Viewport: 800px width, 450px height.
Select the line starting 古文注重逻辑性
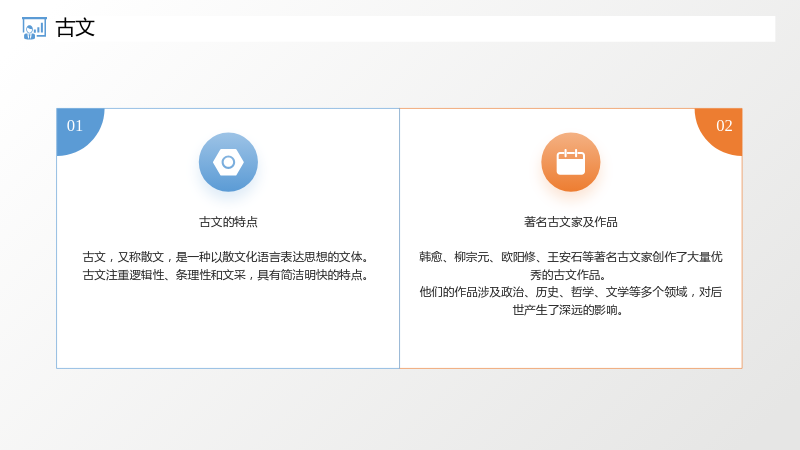pyautogui.click(x=226, y=275)
